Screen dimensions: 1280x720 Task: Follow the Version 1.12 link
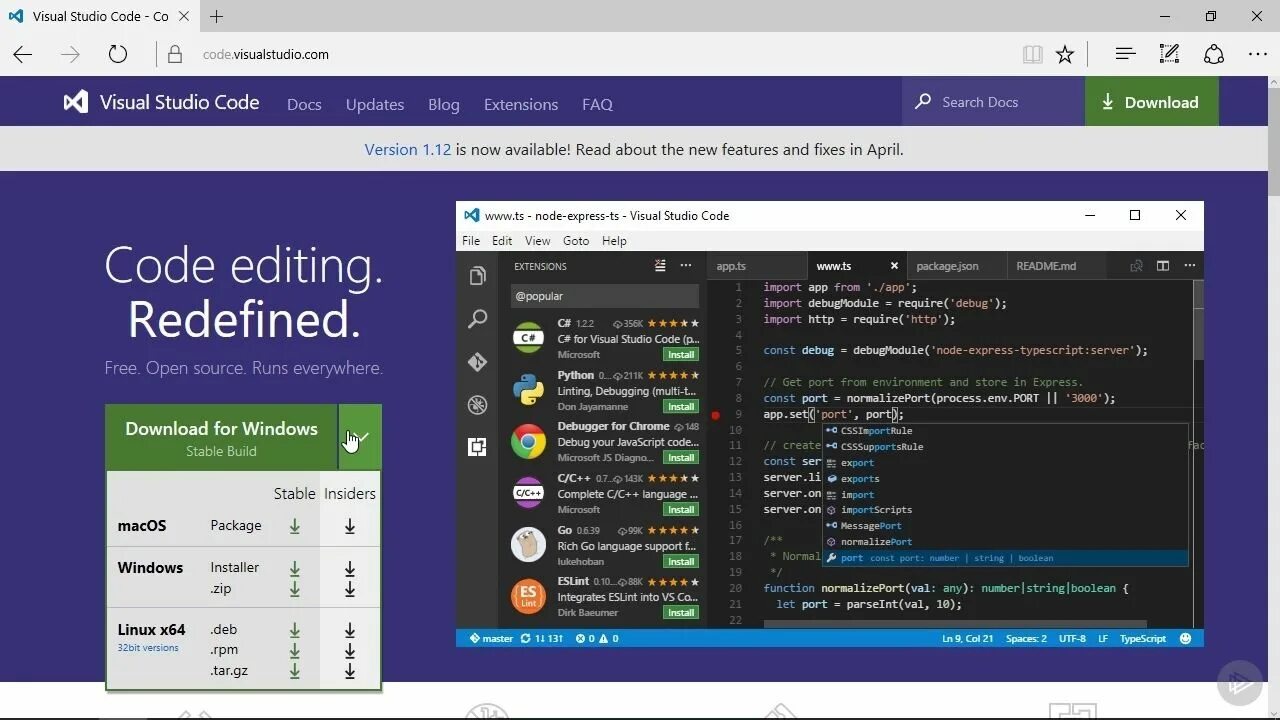tap(408, 149)
